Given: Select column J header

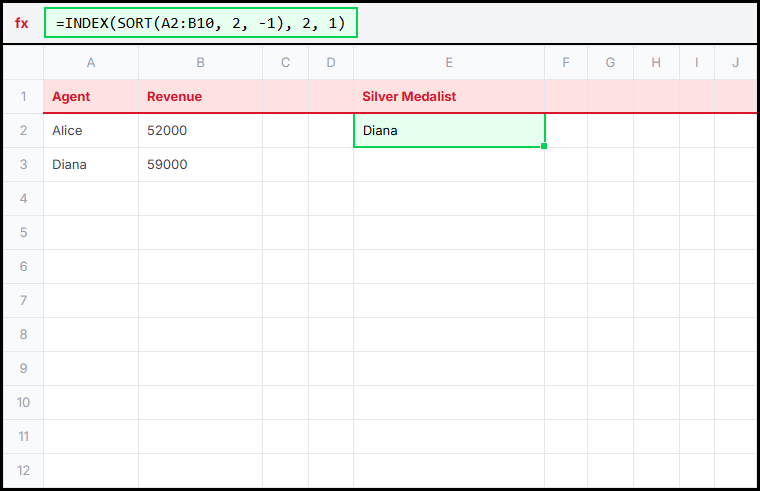Looking at the screenshot, I should [735, 63].
